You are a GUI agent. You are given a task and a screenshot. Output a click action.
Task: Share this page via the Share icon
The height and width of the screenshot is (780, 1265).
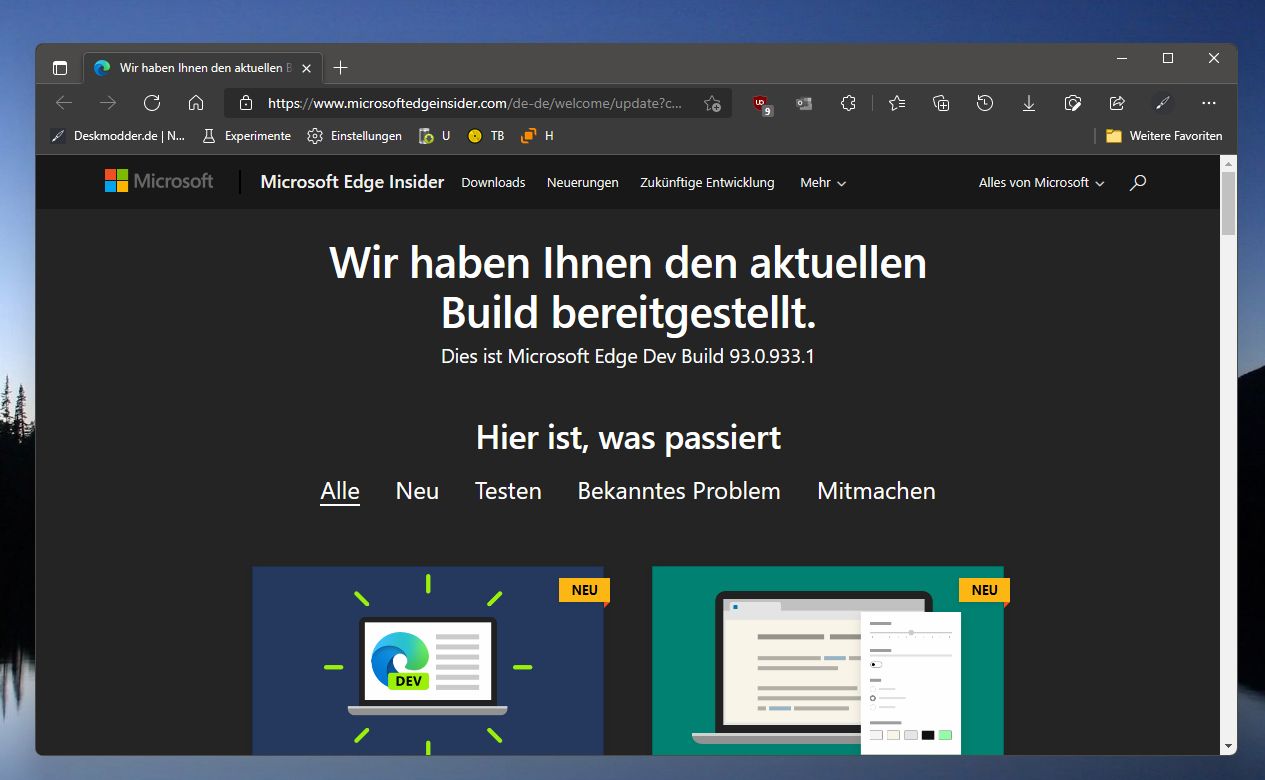click(x=1117, y=103)
